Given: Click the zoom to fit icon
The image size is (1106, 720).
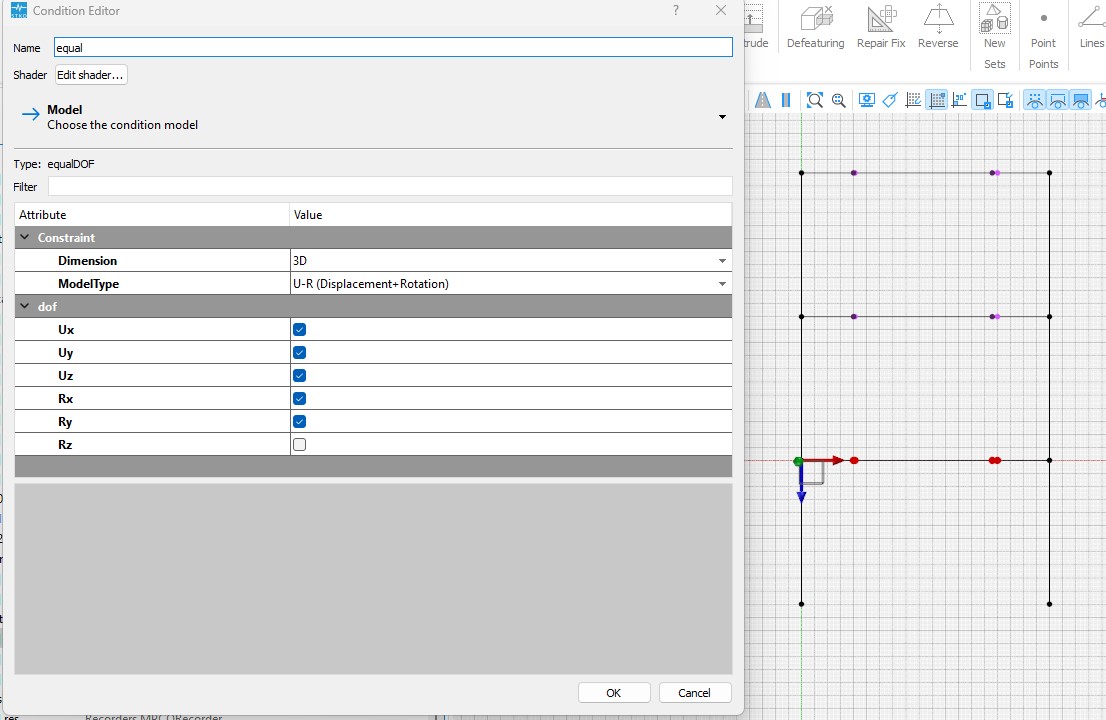Looking at the screenshot, I should pos(815,100).
